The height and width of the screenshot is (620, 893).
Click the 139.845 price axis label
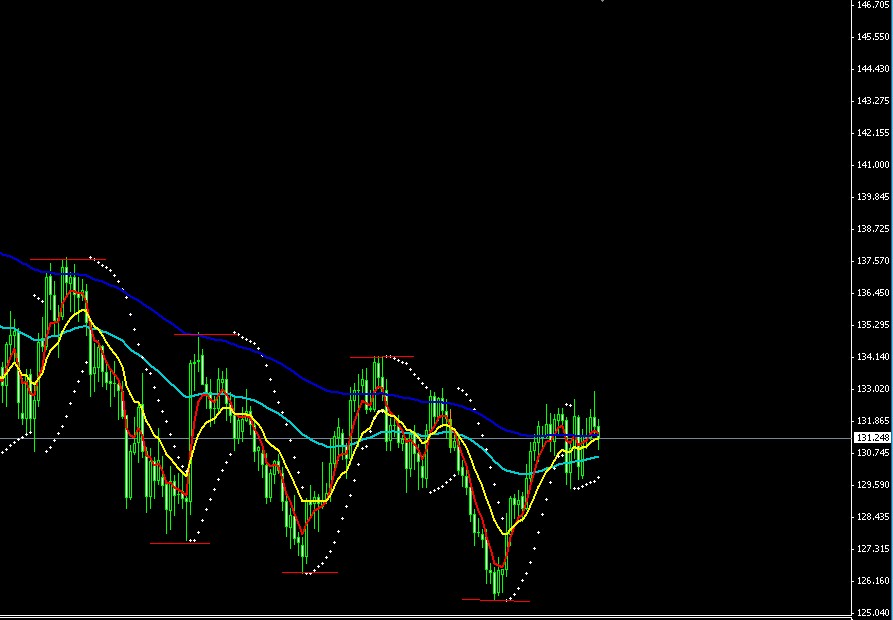click(x=873, y=196)
